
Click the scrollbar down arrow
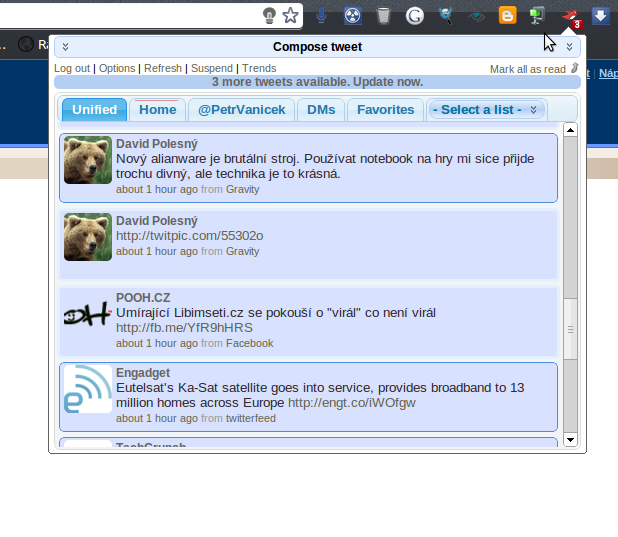(x=570, y=439)
